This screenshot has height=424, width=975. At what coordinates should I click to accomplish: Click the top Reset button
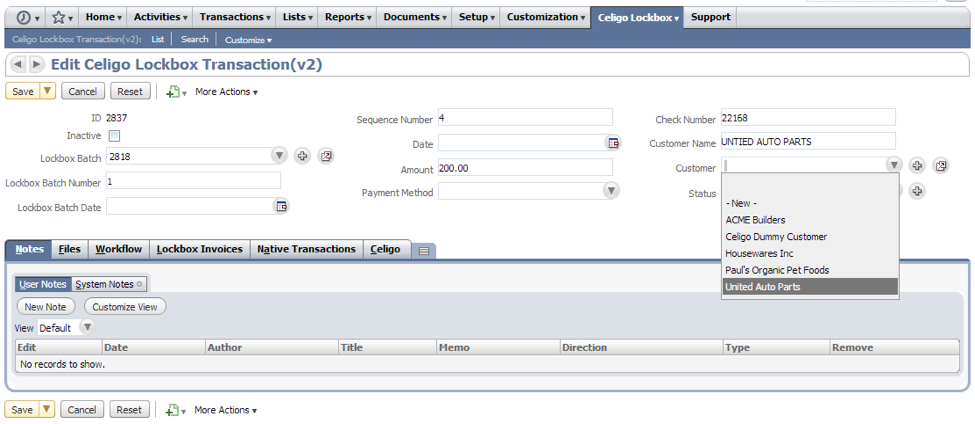click(130, 91)
